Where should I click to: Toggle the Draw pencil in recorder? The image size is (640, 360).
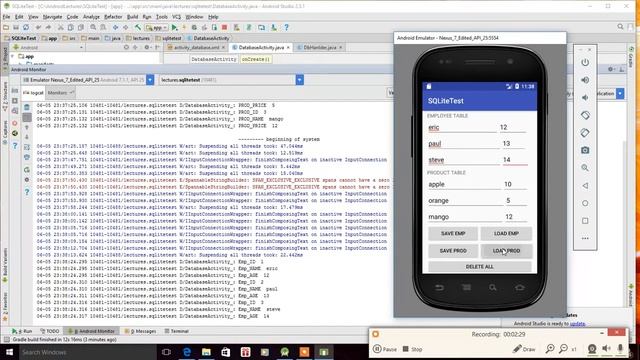(x=524, y=349)
